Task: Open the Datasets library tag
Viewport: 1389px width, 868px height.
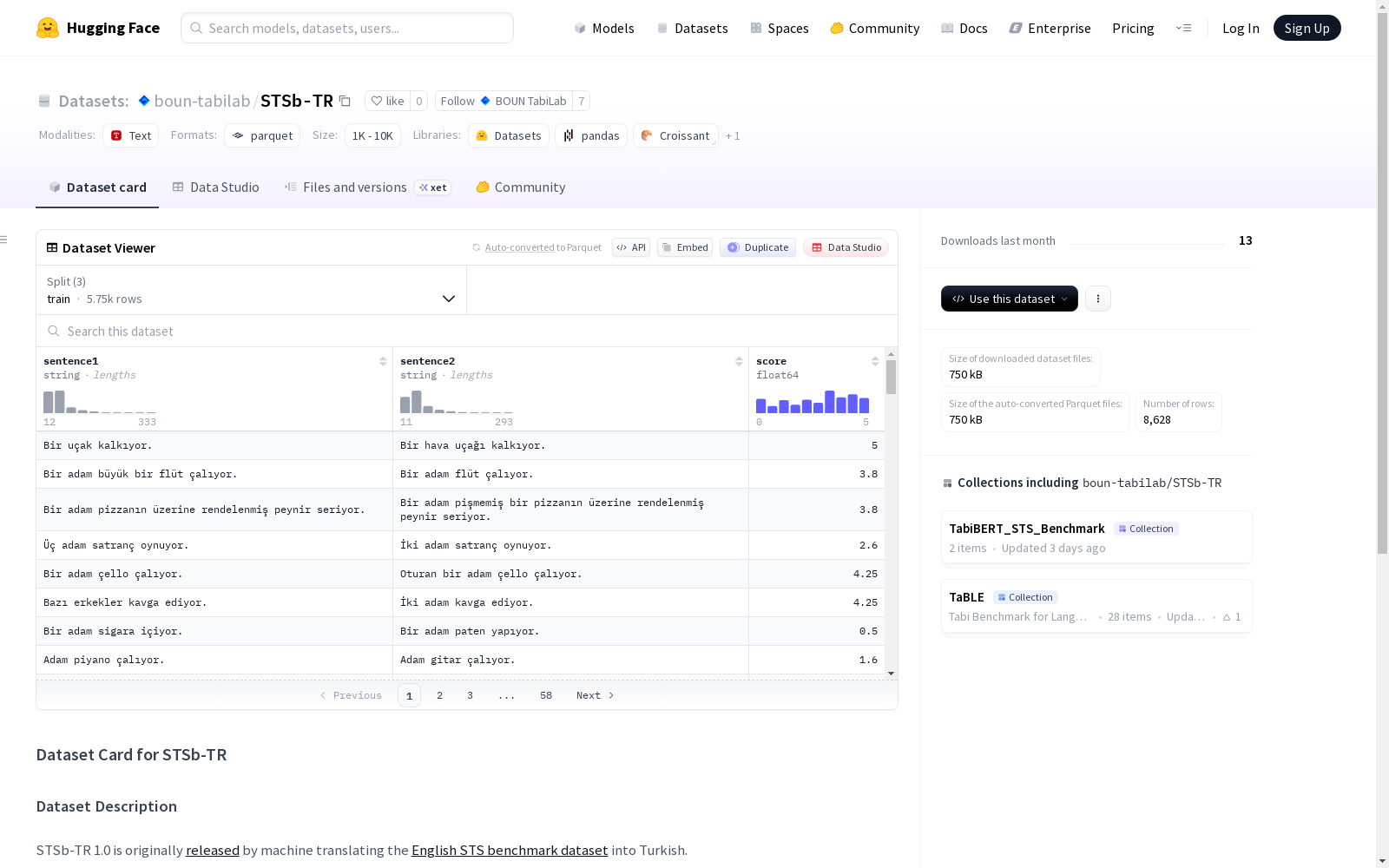Action: [x=509, y=135]
